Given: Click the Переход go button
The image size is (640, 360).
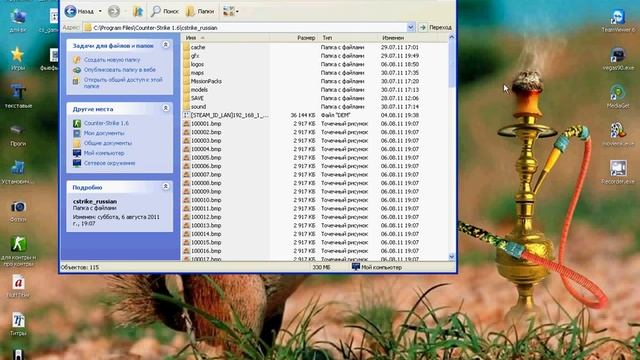Looking at the screenshot, I should 436,27.
